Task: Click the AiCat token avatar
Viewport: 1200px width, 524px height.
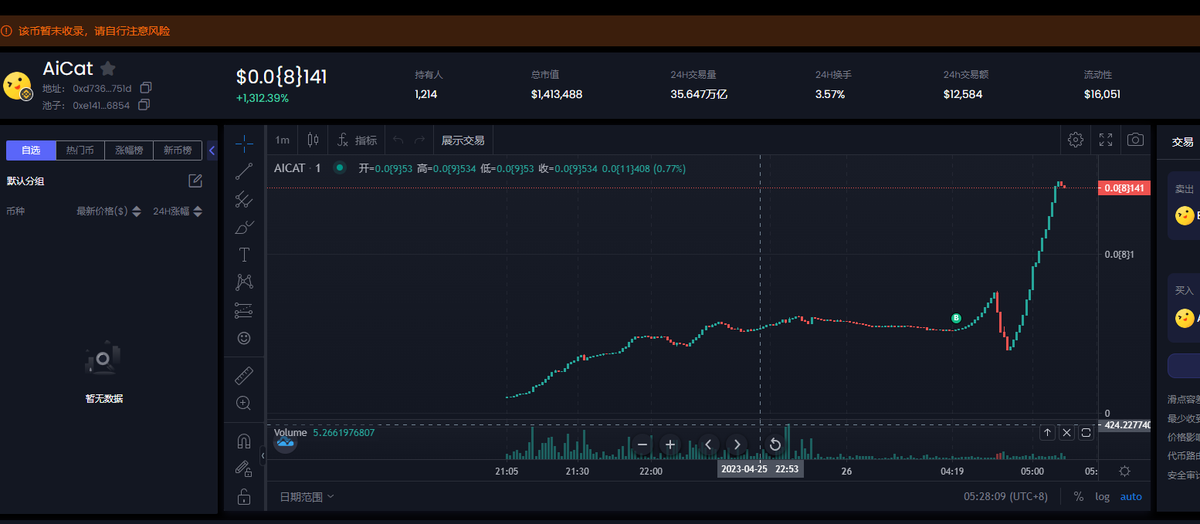Action: [18, 86]
